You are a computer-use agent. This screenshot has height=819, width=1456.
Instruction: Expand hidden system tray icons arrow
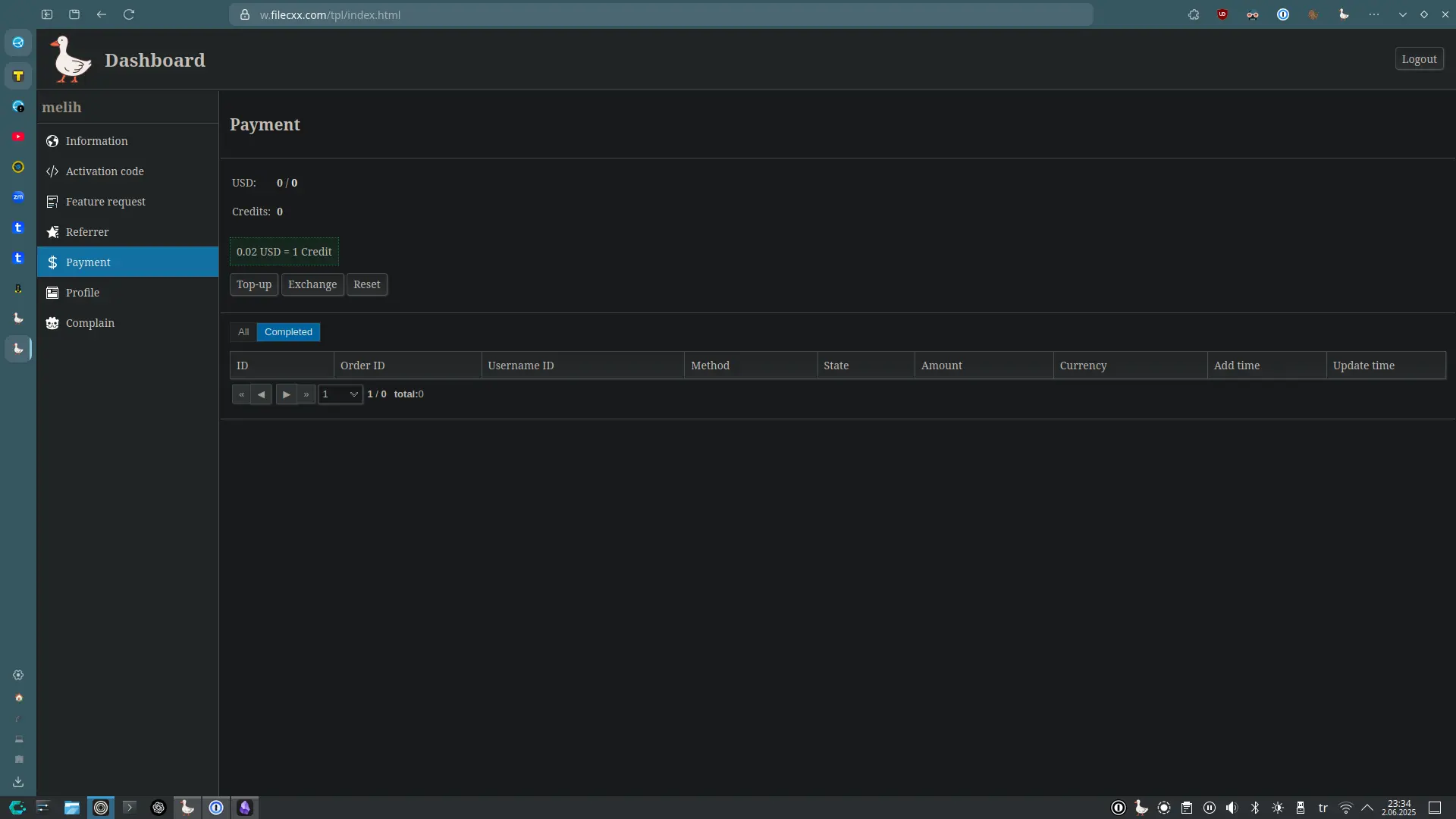(1367, 808)
